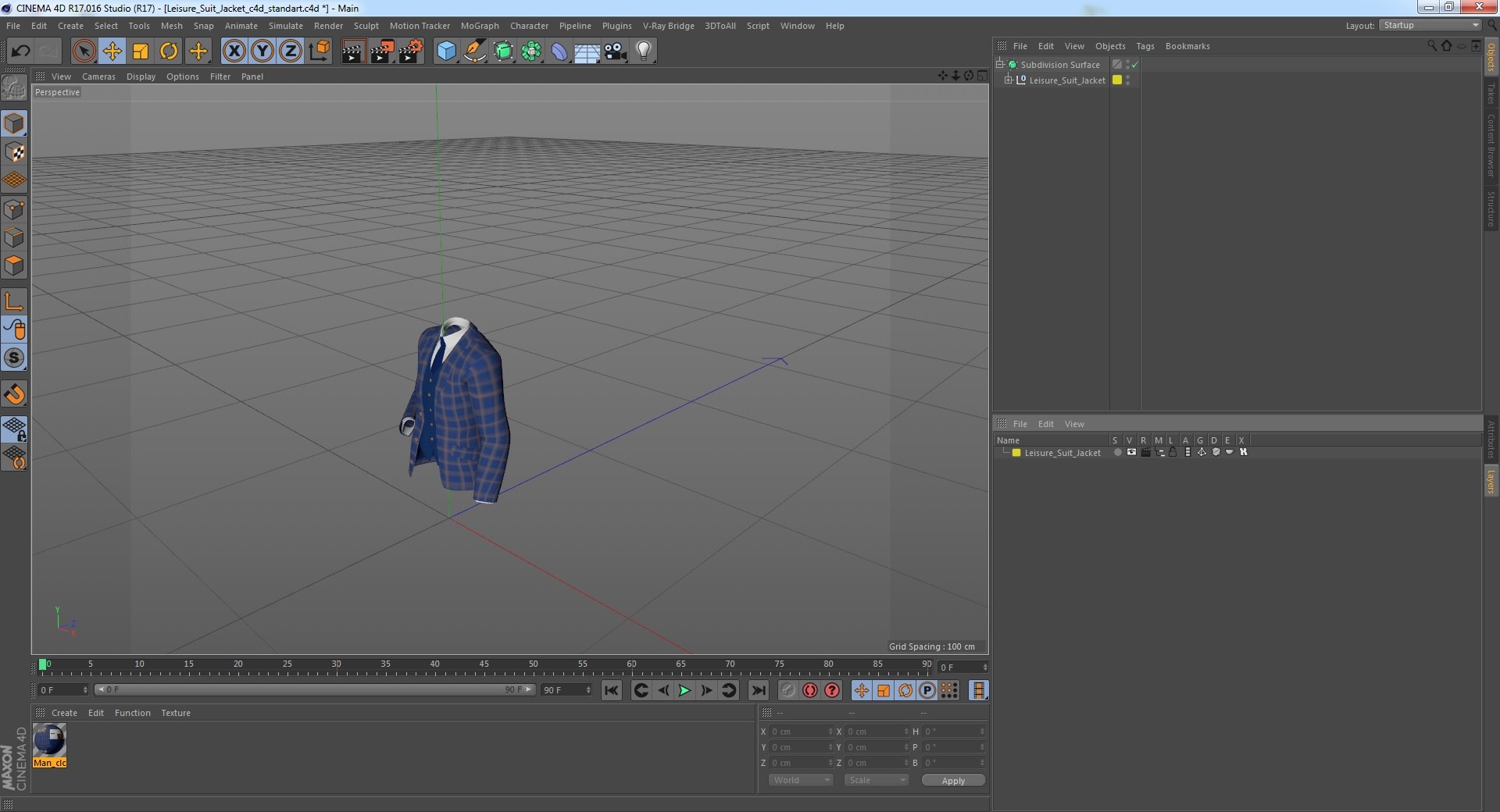This screenshot has height=812, width=1500.
Task: Select the Live Selection tool
Action: pos(84,52)
